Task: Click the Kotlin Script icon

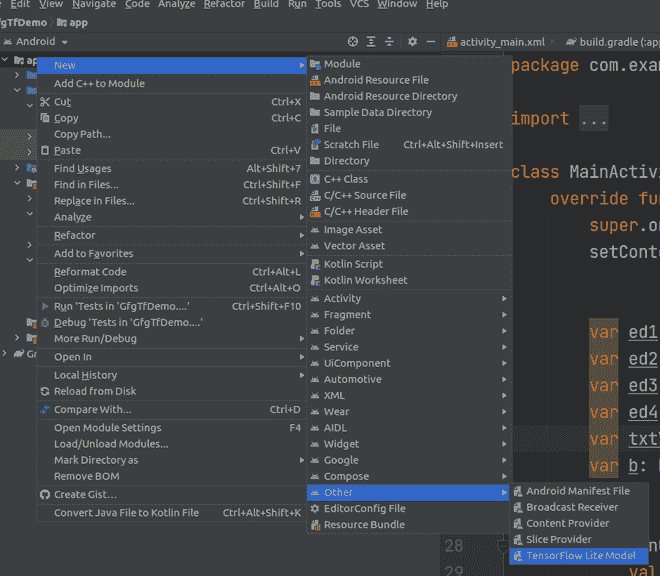Action: point(315,264)
